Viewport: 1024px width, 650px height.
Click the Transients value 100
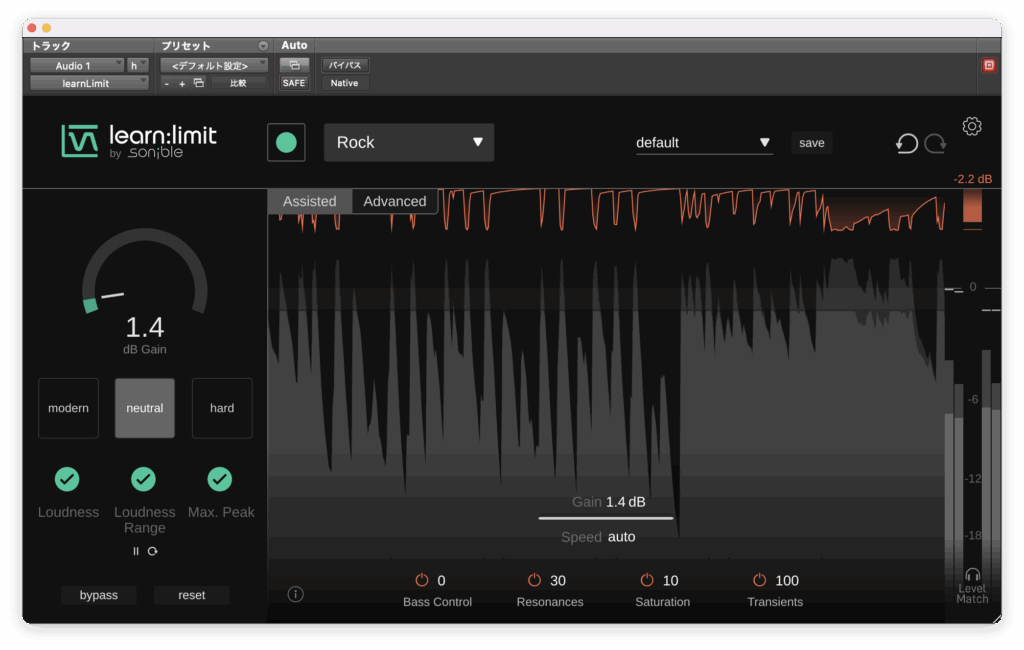[787, 581]
